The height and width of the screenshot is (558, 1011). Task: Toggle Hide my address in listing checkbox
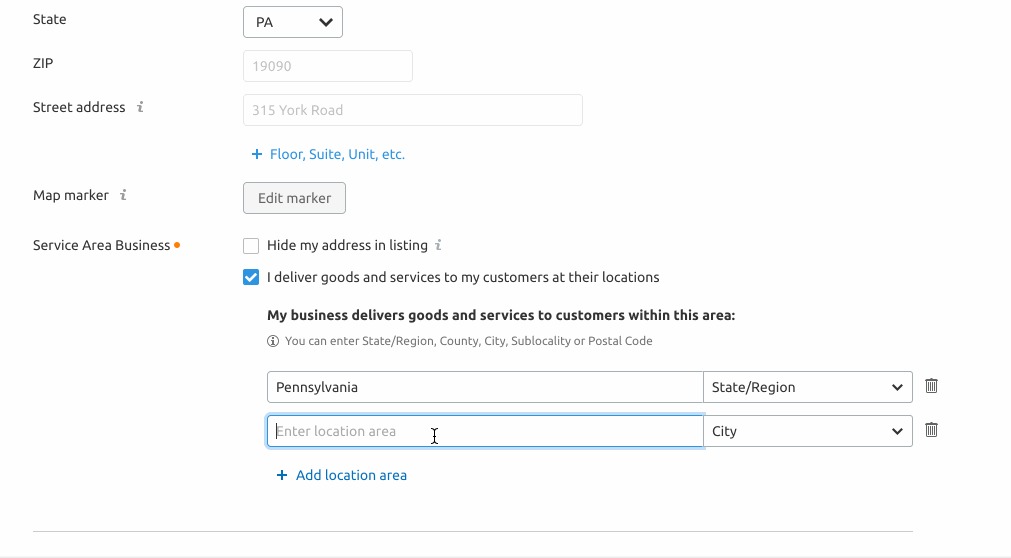(x=251, y=246)
